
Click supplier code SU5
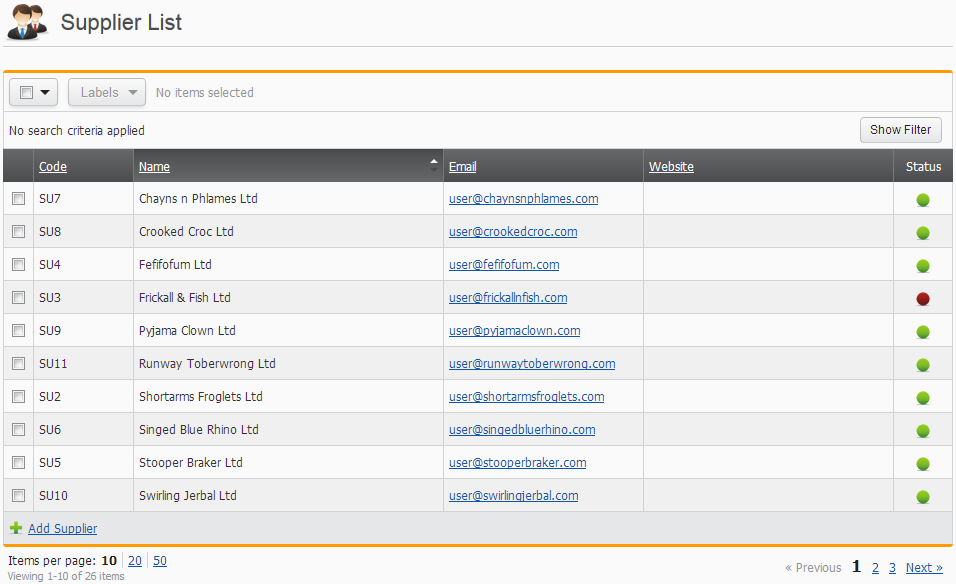pos(50,462)
